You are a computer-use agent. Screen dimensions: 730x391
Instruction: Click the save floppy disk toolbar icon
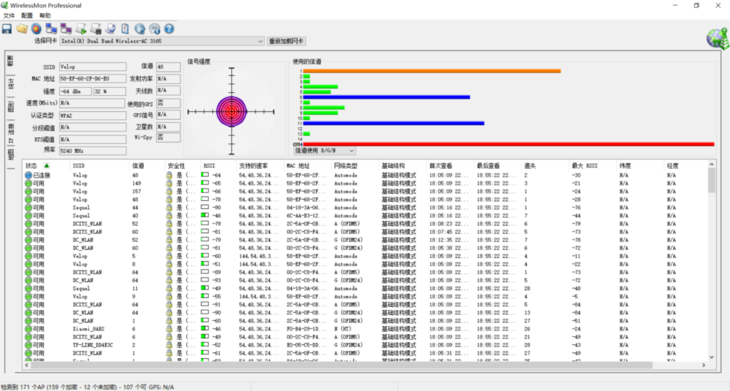[7, 29]
